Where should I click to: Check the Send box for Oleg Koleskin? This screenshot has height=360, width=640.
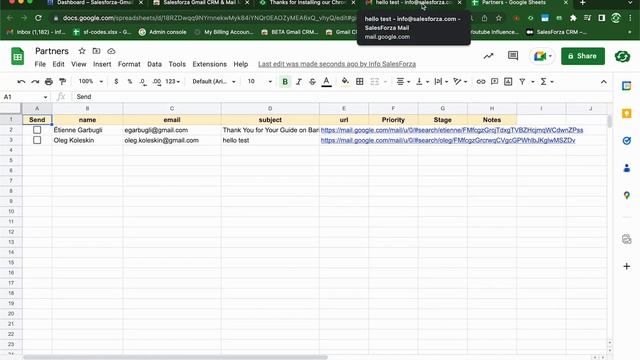pyautogui.click(x=37, y=140)
